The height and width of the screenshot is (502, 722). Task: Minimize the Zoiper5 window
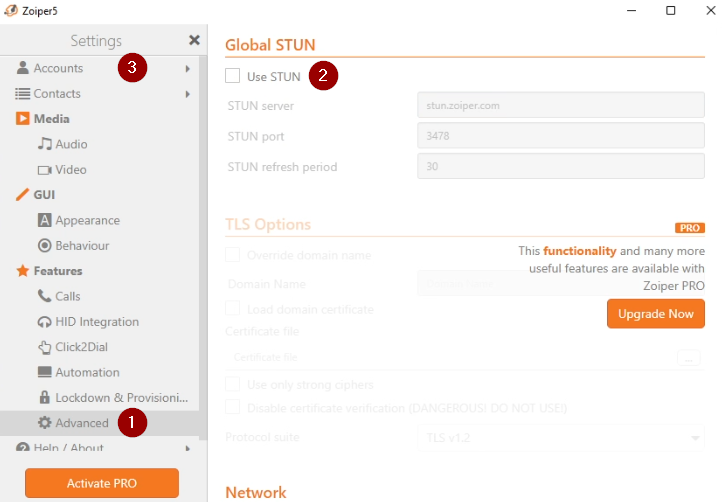point(631,10)
